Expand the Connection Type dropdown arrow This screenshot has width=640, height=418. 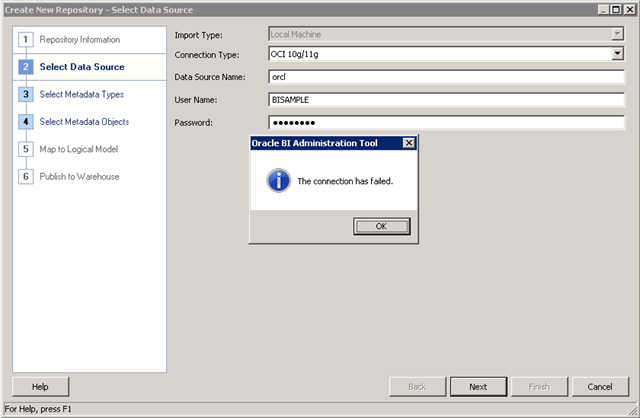pos(618,54)
